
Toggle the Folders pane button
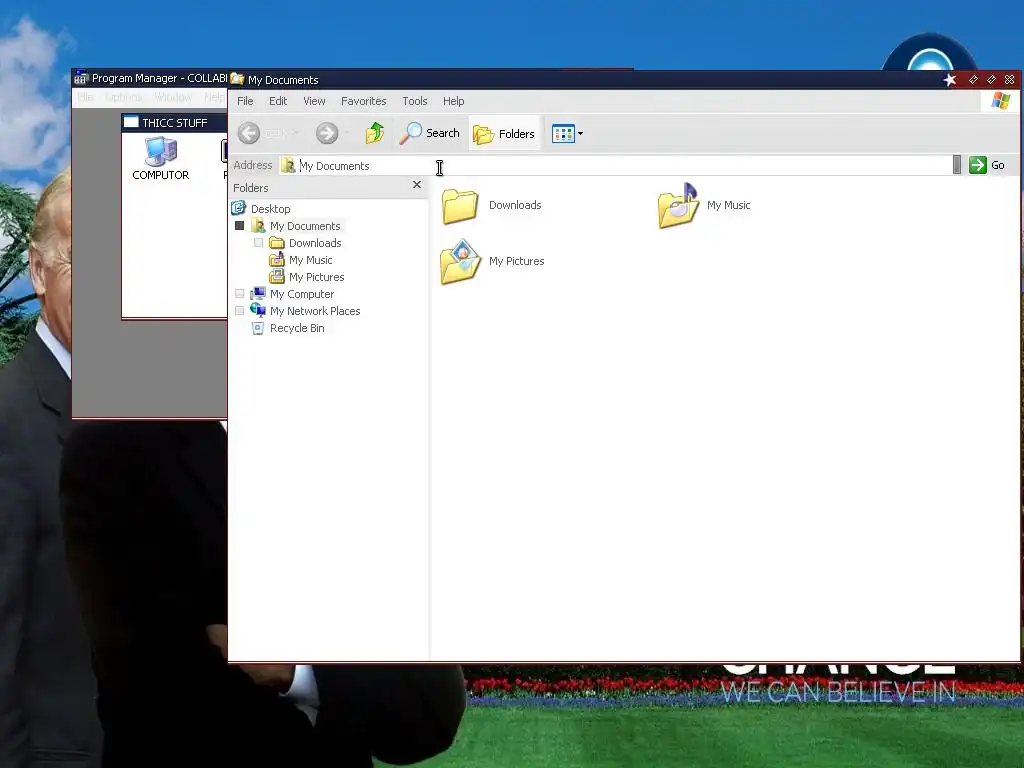coord(504,134)
